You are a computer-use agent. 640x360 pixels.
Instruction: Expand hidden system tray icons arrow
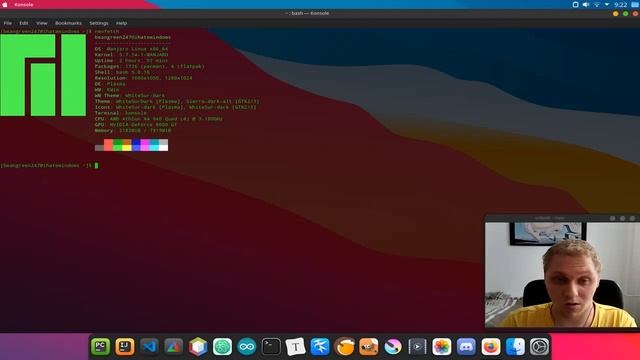(x=607, y=4)
